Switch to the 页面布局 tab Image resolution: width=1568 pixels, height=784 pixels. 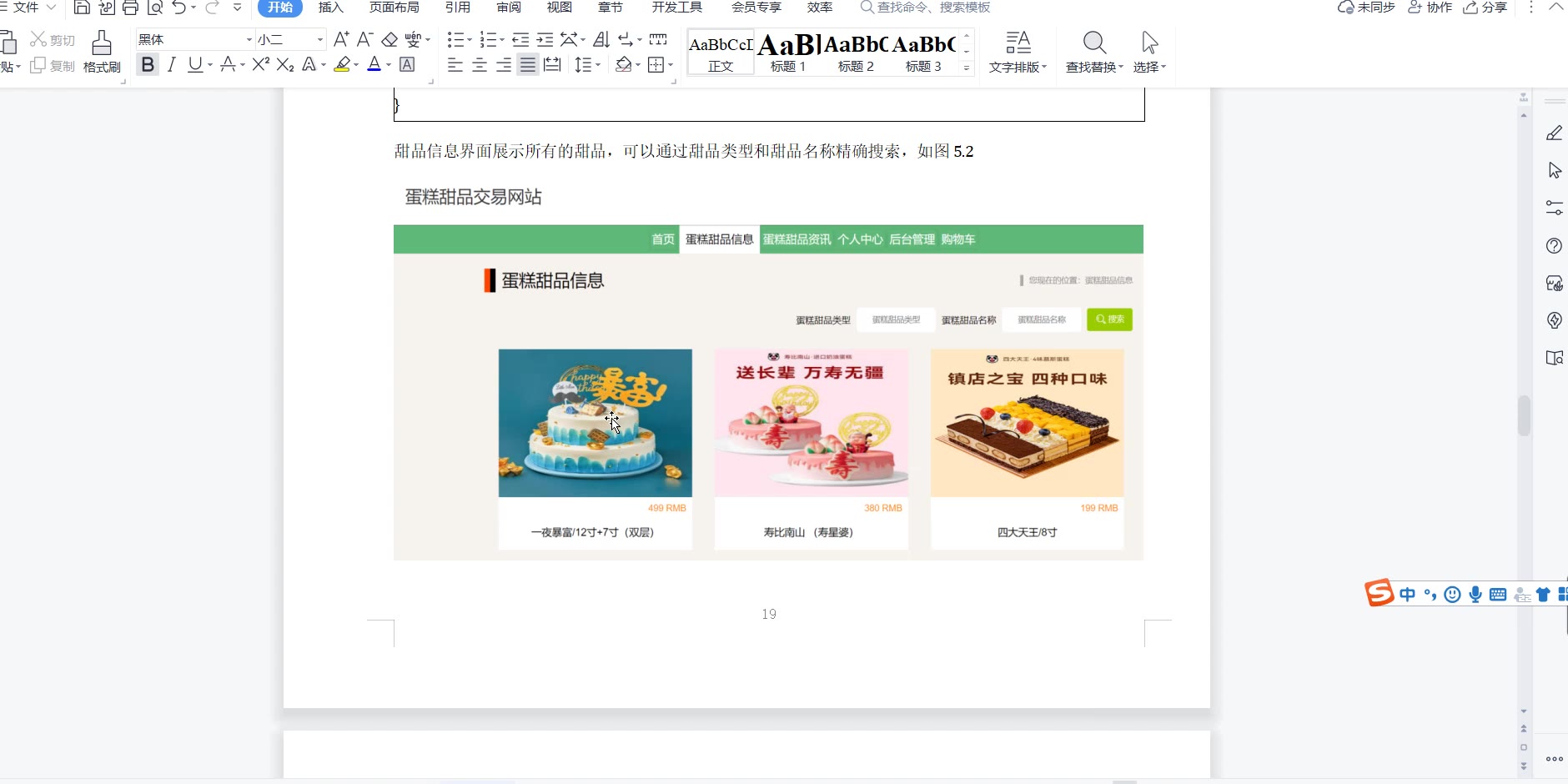click(395, 8)
